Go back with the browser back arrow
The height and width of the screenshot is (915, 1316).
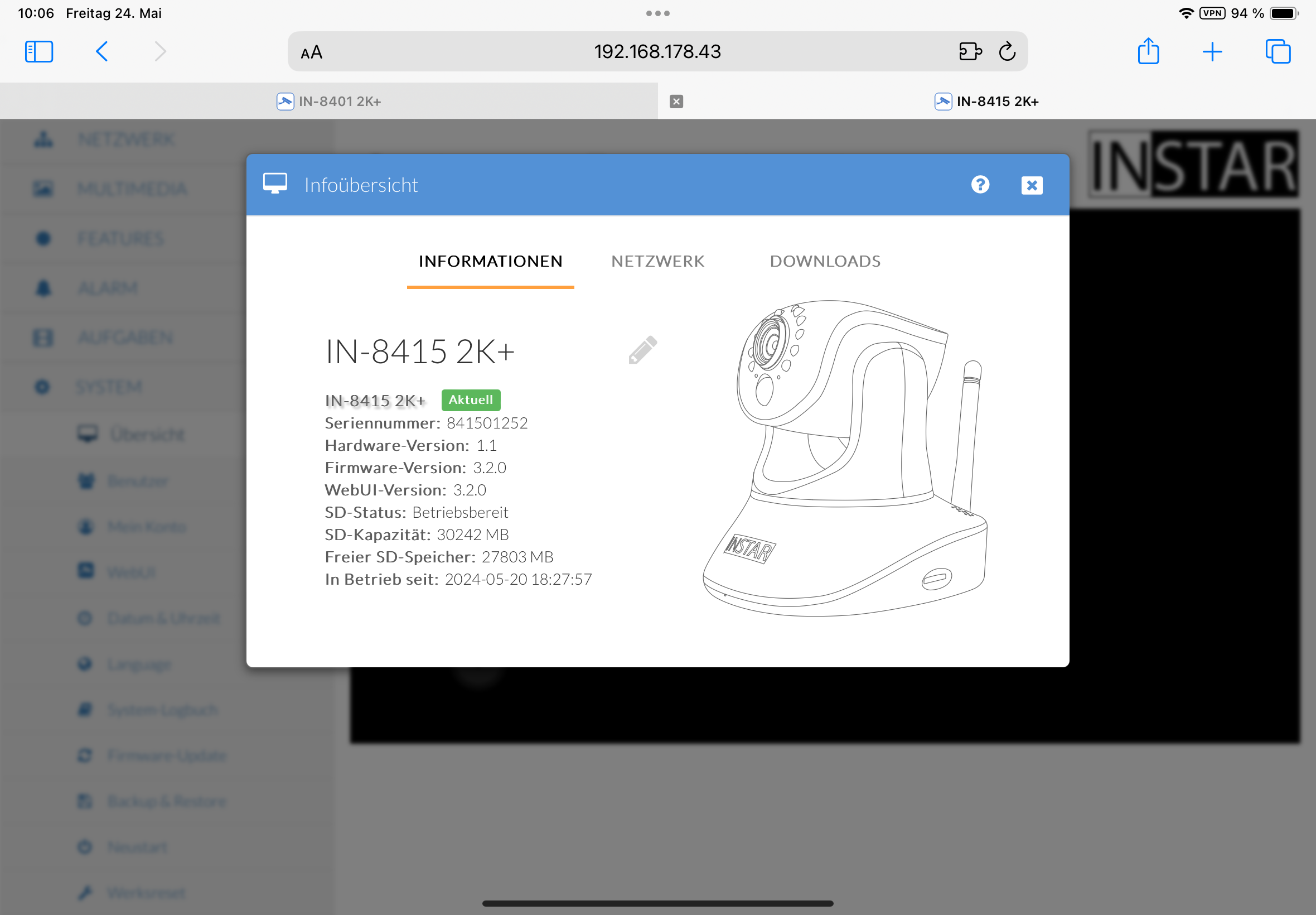[x=102, y=51]
